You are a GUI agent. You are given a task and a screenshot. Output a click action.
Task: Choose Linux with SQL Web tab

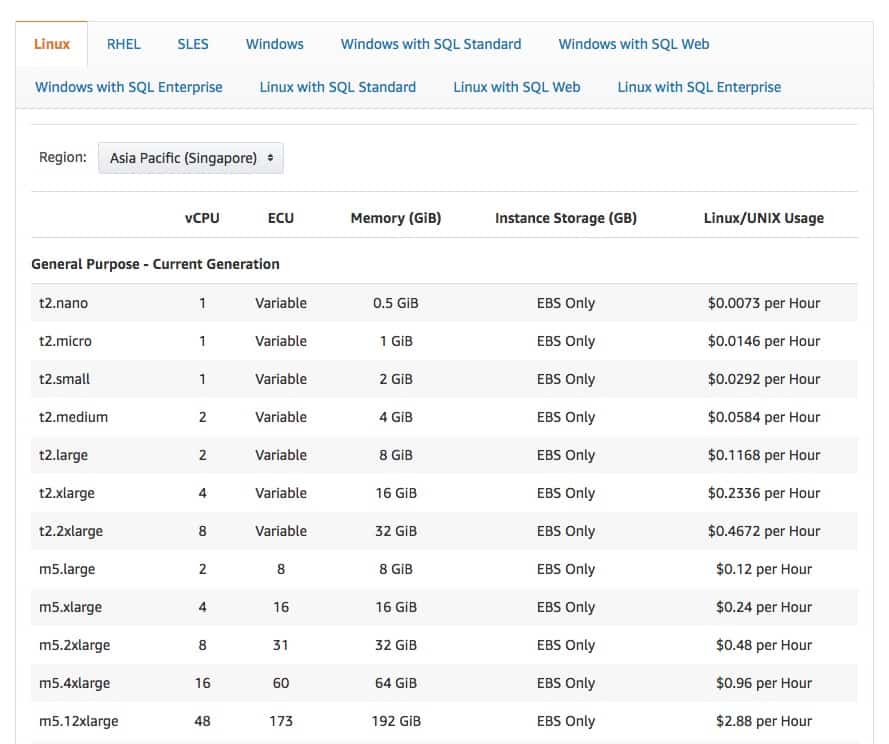click(517, 87)
